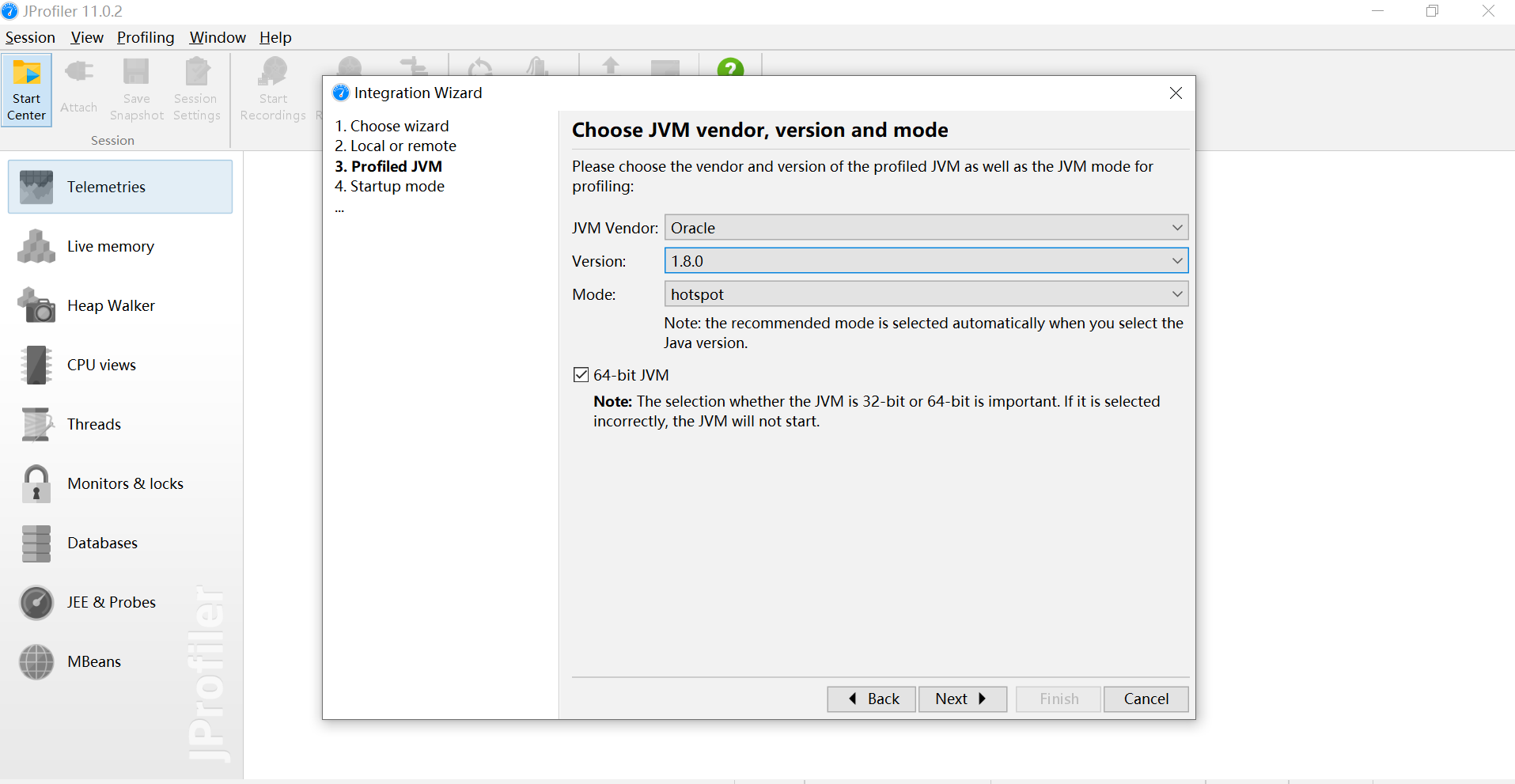Open the Monitors & locks section

[120, 483]
